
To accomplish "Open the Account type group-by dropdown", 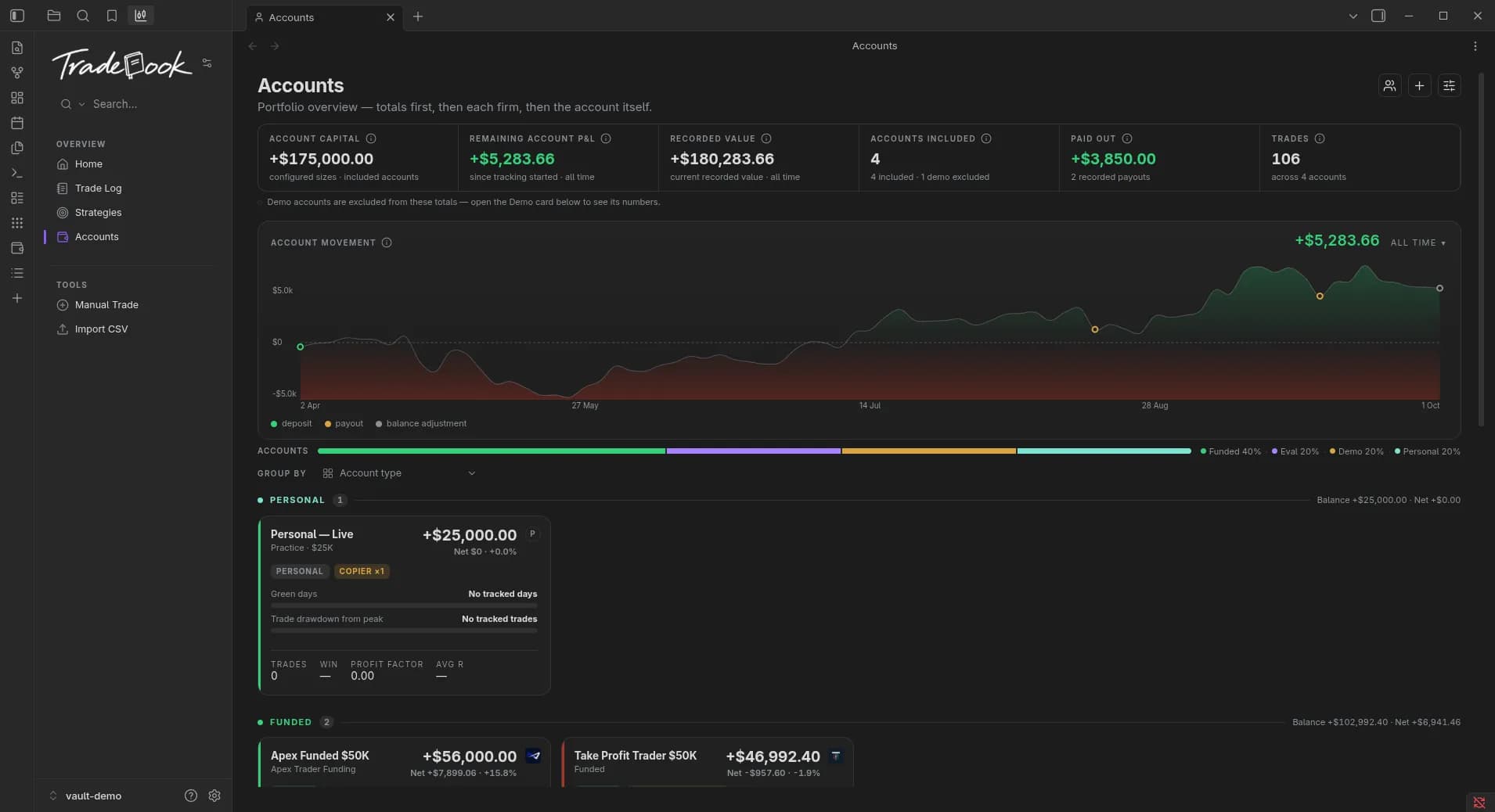I will coord(399,473).
